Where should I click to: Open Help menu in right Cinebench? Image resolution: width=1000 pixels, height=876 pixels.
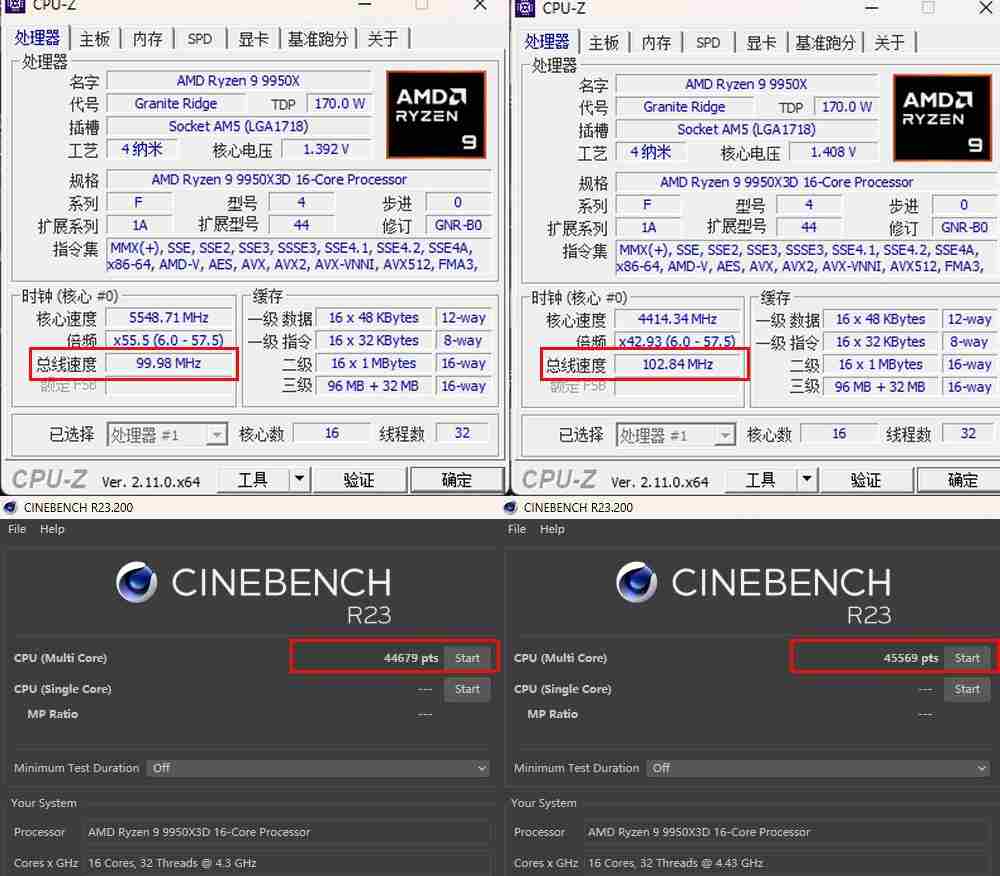[552, 529]
